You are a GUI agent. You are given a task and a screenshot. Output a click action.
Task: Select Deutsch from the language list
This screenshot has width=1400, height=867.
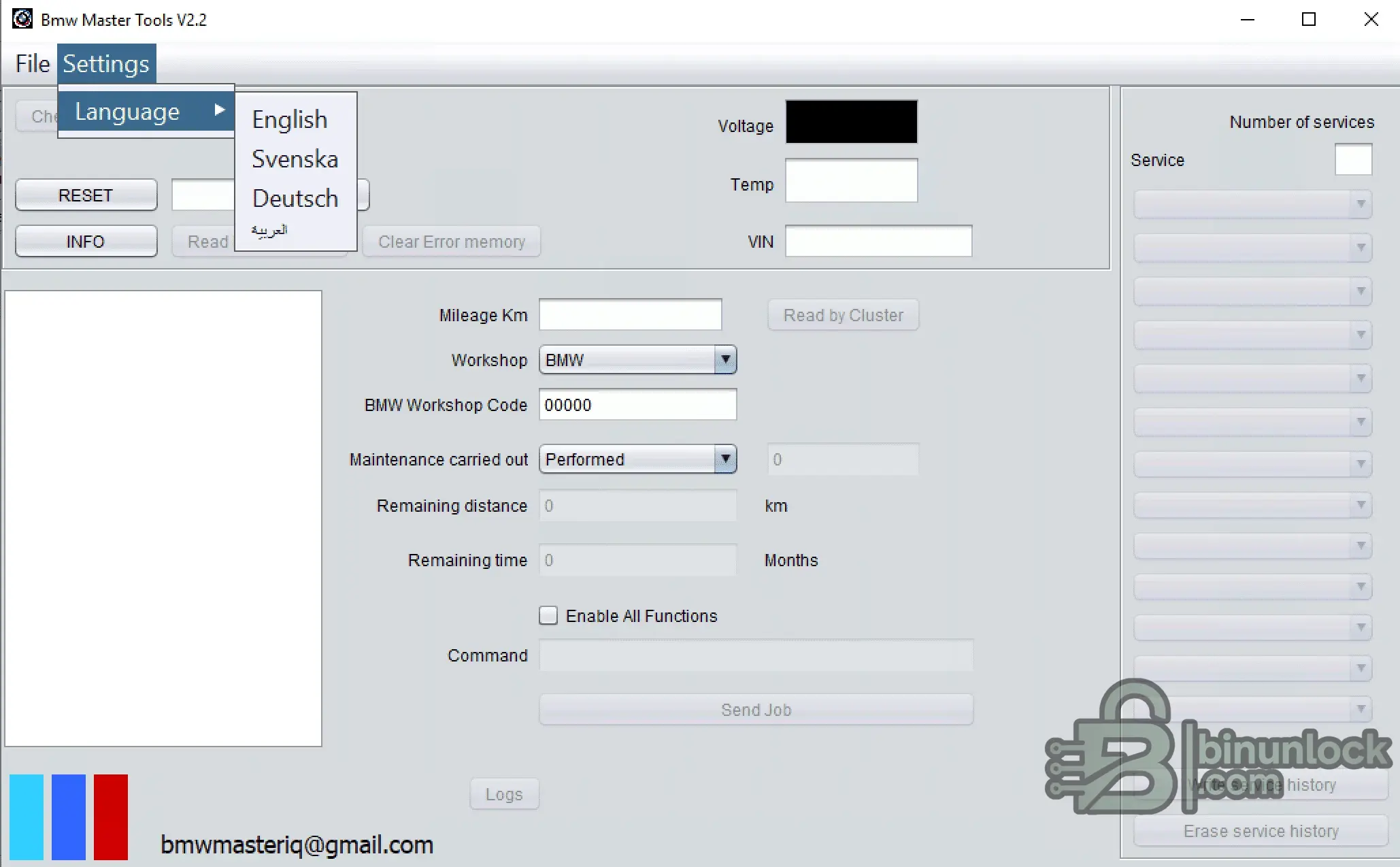click(x=295, y=198)
